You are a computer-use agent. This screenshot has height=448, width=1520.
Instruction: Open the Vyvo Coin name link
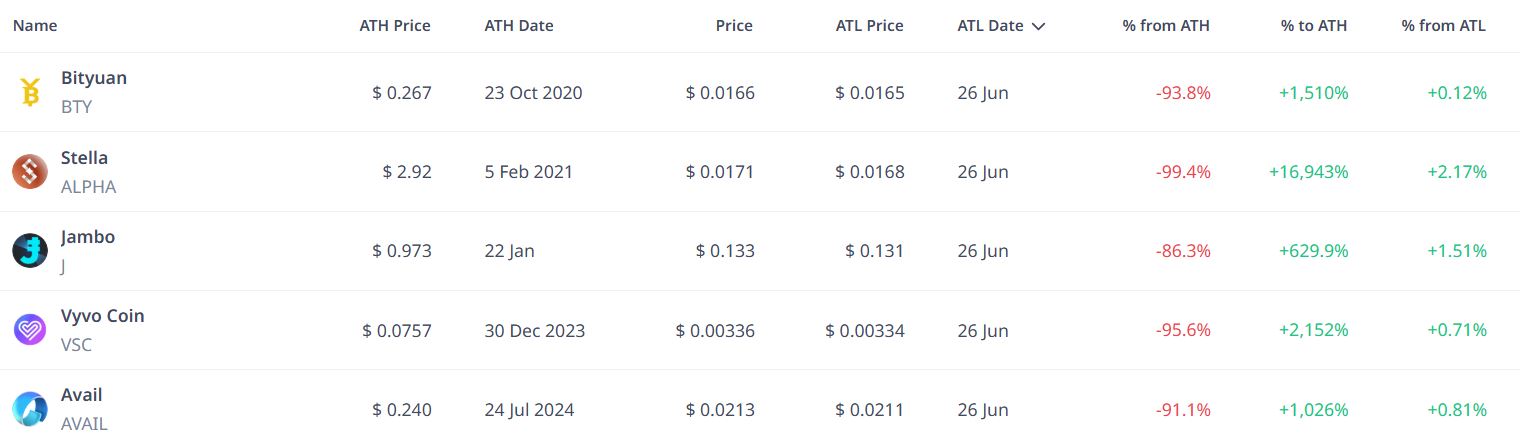[x=103, y=316]
